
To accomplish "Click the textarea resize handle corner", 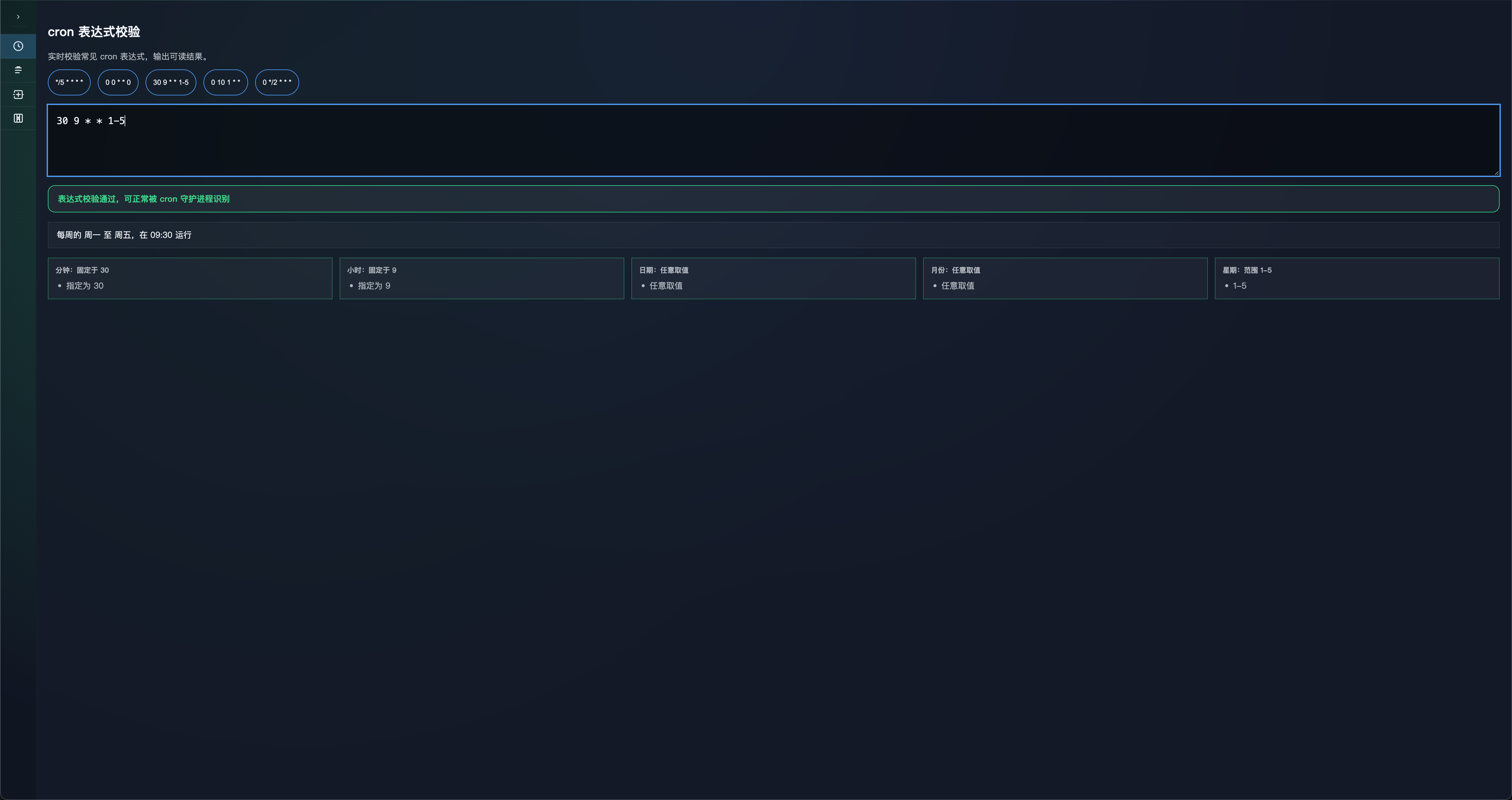I will click(1496, 173).
